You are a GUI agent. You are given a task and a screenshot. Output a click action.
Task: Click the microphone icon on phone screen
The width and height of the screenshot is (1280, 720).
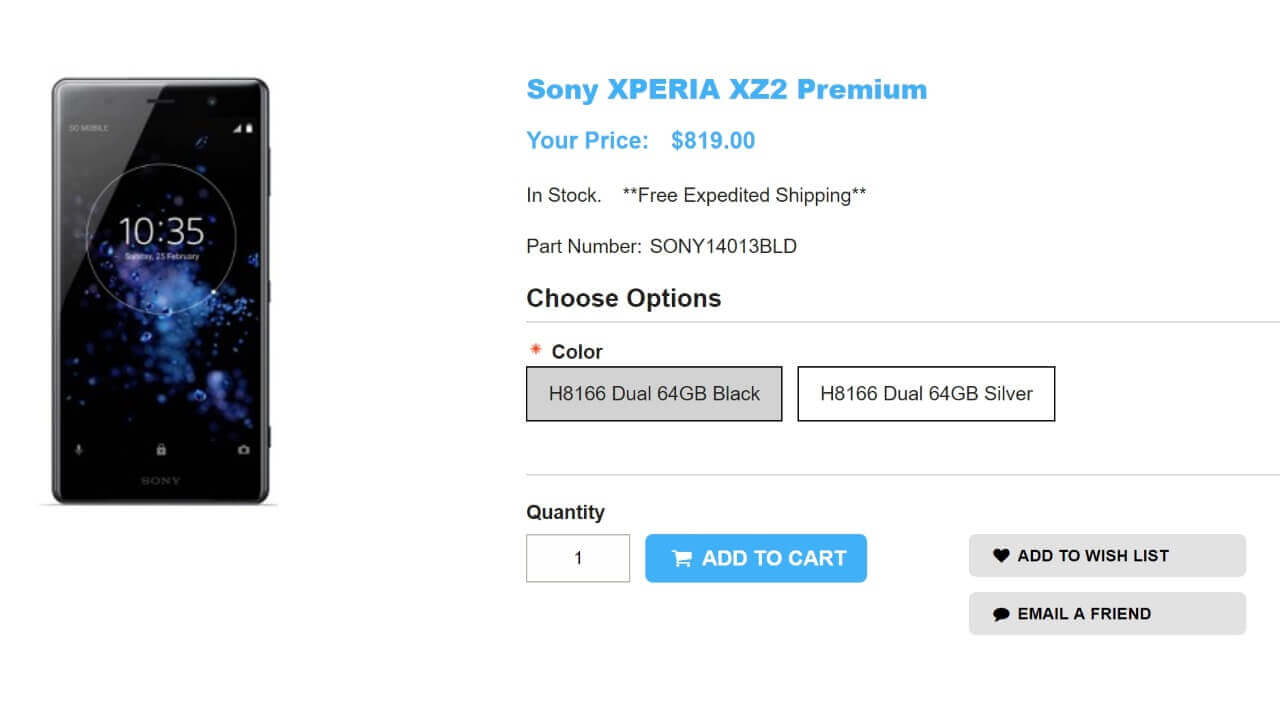(79, 450)
